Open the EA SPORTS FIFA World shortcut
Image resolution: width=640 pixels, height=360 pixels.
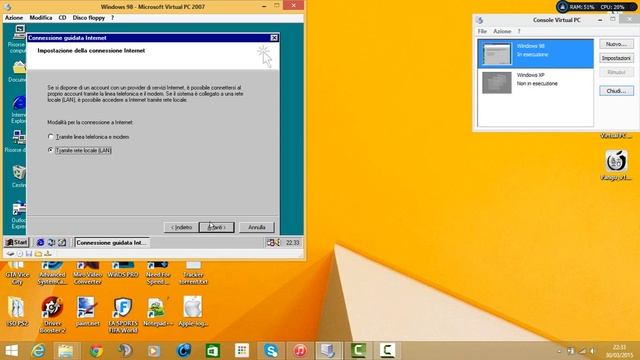point(123,314)
